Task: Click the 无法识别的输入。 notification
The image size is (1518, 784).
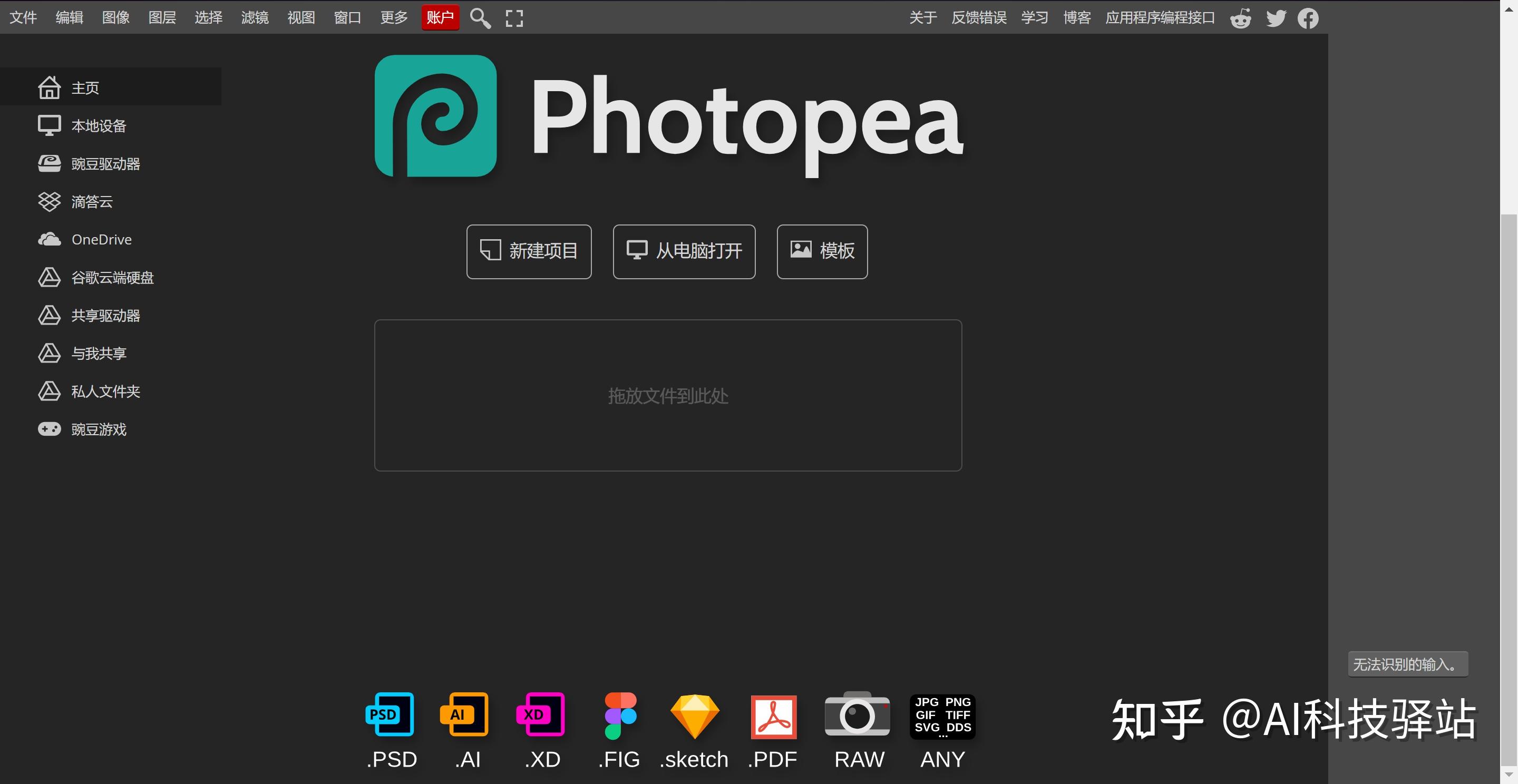Action: click(1408, 664)
